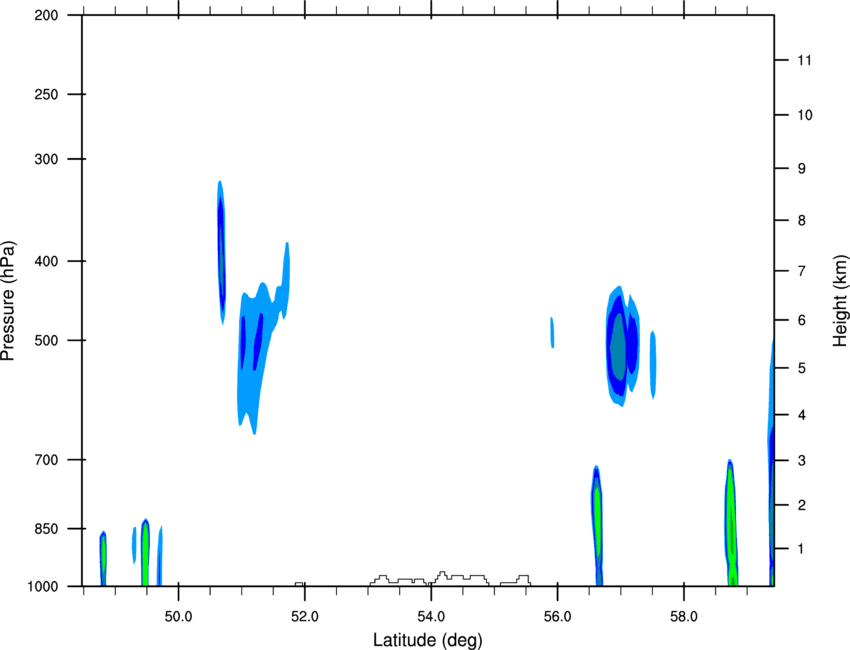Image resolution: width=850 pixels, height=650 pixels.
Task: Click the 1 km height label
Action: (x=802, y=549)
